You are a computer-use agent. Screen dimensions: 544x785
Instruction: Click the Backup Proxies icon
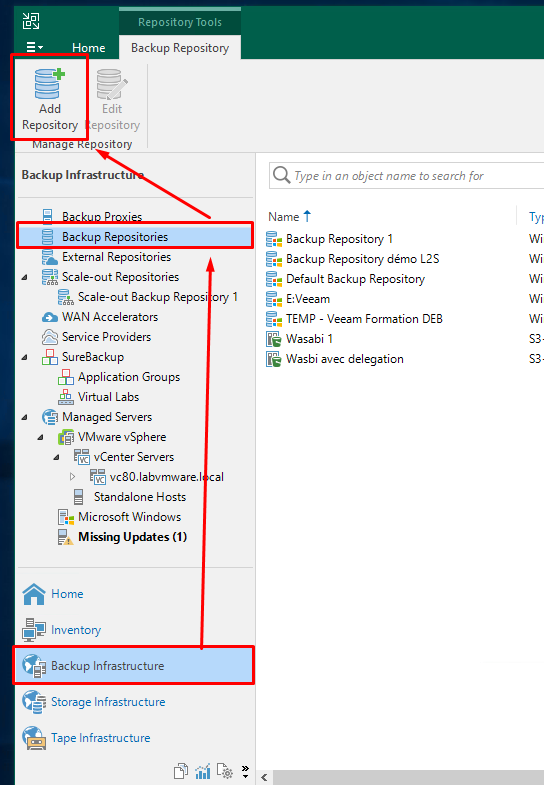[x=48, y=216]
